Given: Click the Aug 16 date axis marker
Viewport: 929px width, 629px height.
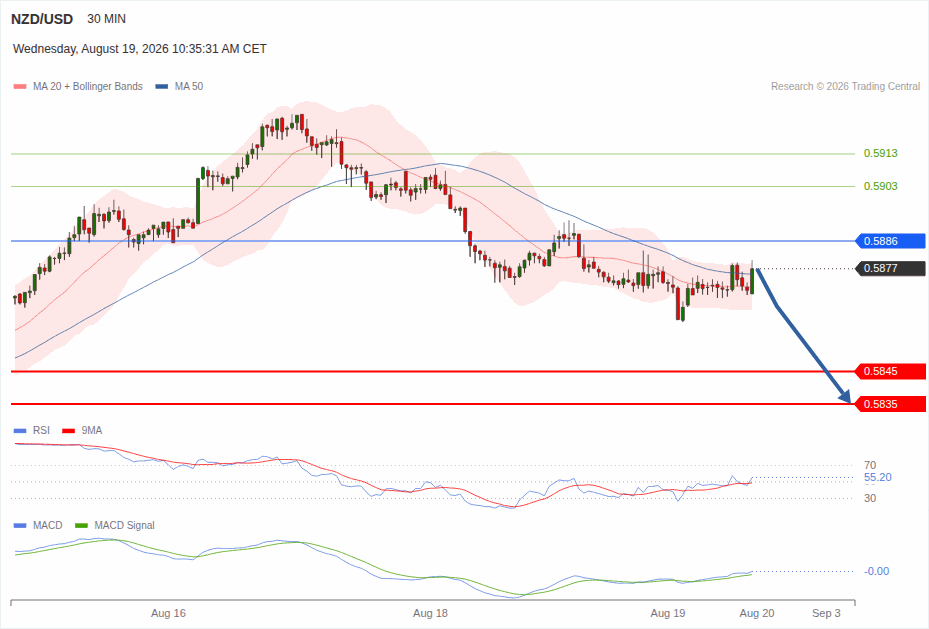Looking at the screenshot, I should point(168,613).
